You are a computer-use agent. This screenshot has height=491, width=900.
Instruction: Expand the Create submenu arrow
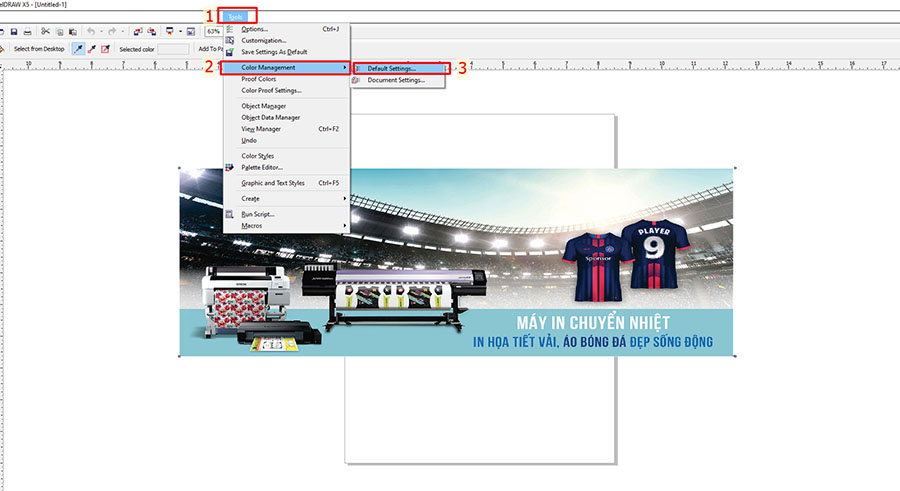(x=344, y=198)
